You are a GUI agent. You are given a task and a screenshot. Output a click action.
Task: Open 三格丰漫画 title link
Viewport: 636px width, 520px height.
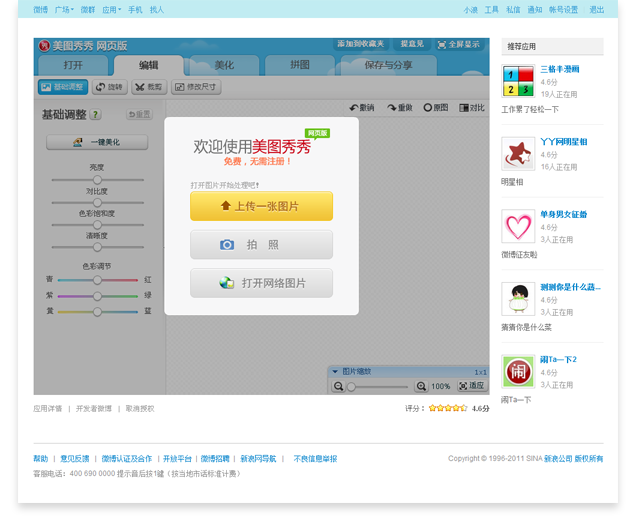click(x=560, y=69)
